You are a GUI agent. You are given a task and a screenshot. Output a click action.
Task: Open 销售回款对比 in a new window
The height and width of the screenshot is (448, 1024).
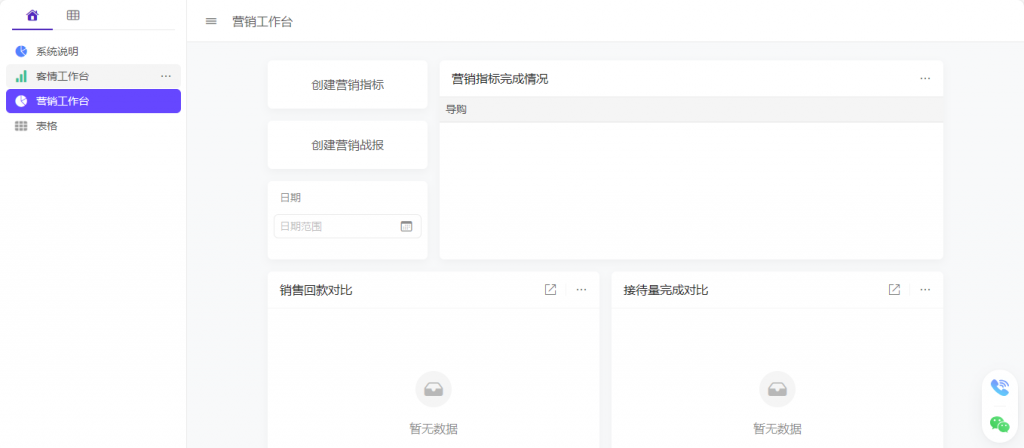pyautogui.click(x=551, y=289)
